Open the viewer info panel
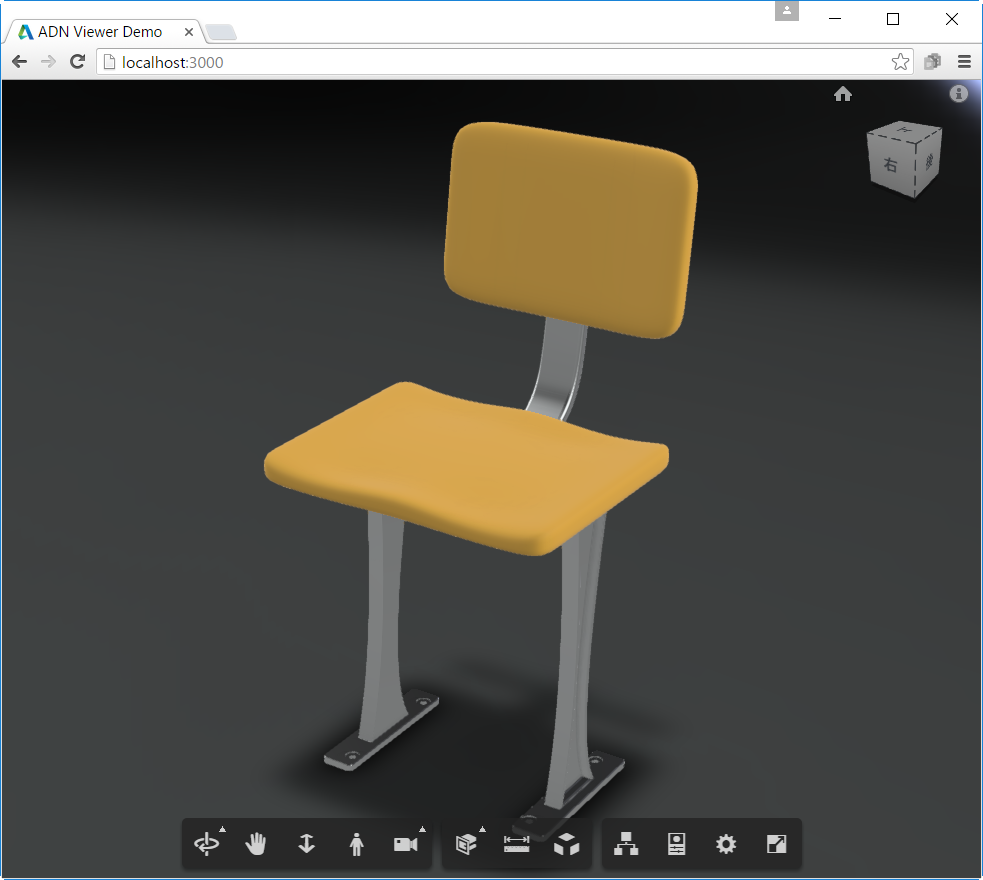983x880 pixels. 958,93
